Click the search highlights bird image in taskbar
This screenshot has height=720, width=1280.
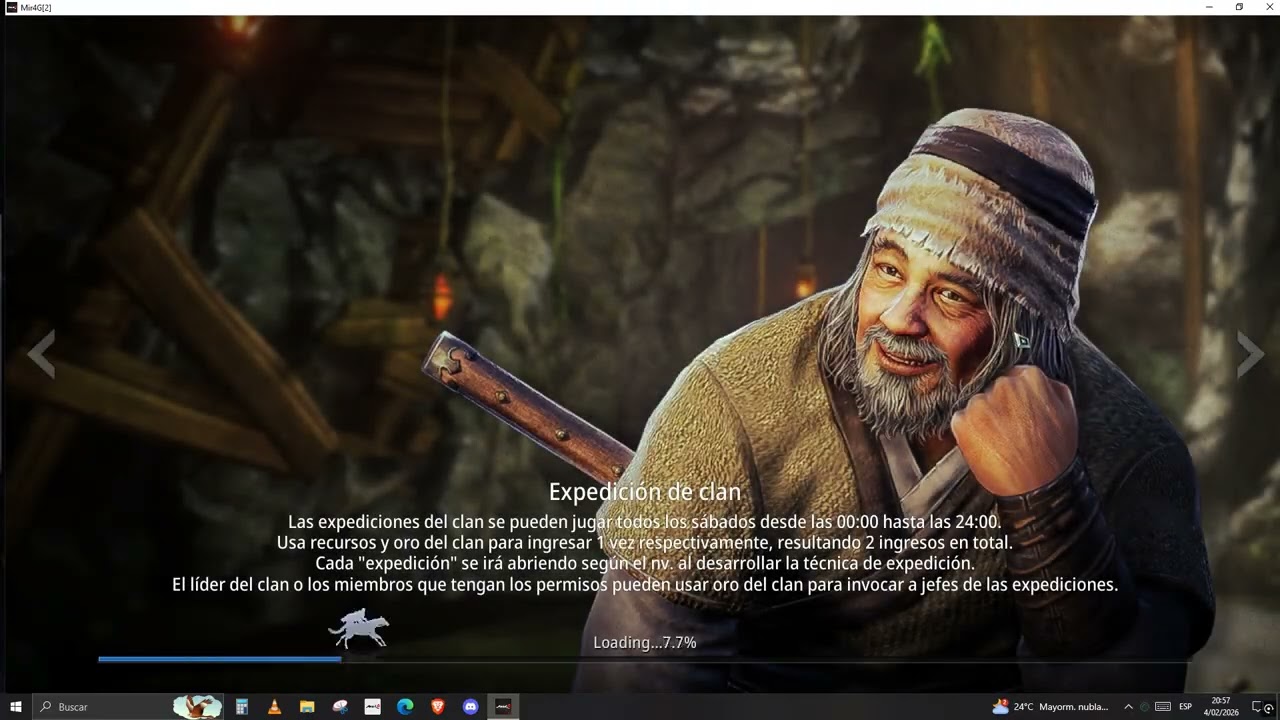coord(197,707)
